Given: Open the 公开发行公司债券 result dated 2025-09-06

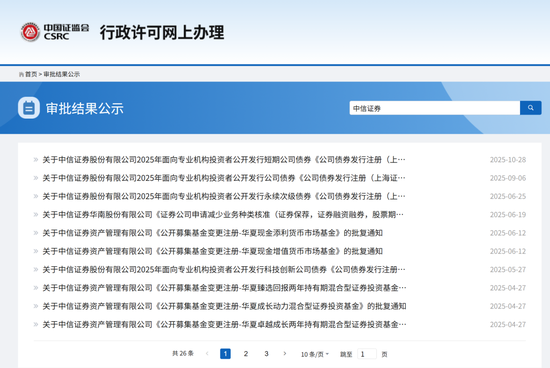Looking at the screenshot, I should coord(224,178).
